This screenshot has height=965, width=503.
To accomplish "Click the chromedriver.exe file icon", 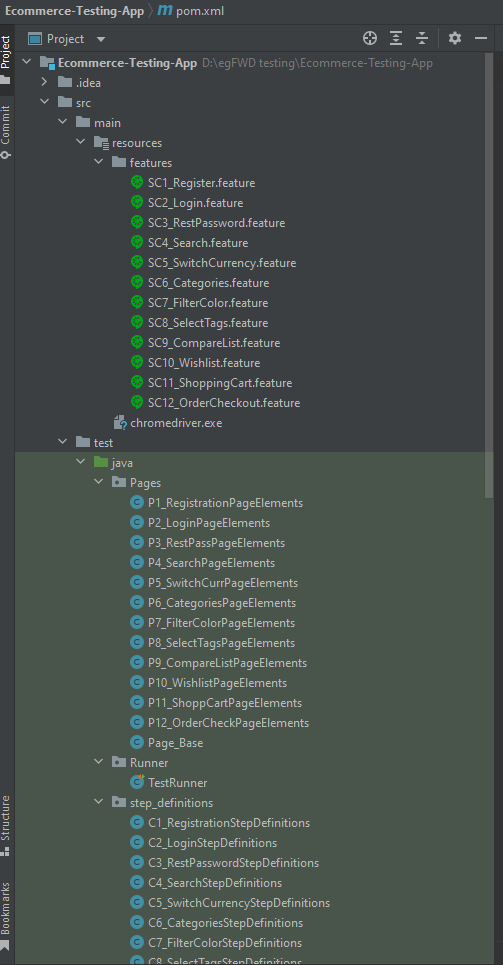I will pyautogui.click(x=119, y=423).
